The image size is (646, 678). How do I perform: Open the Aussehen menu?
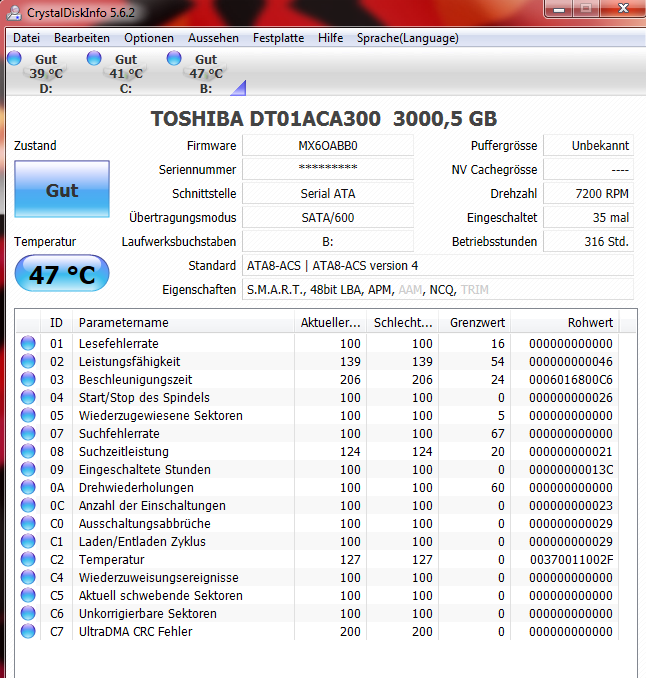tap(213, 38)
